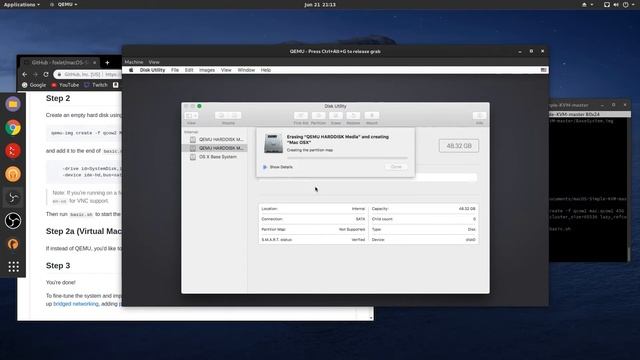Image resolution: width=640 pixels, height=360 pixels.
Task: Click the power icon in system tray
Action: [x=625, y=4]
